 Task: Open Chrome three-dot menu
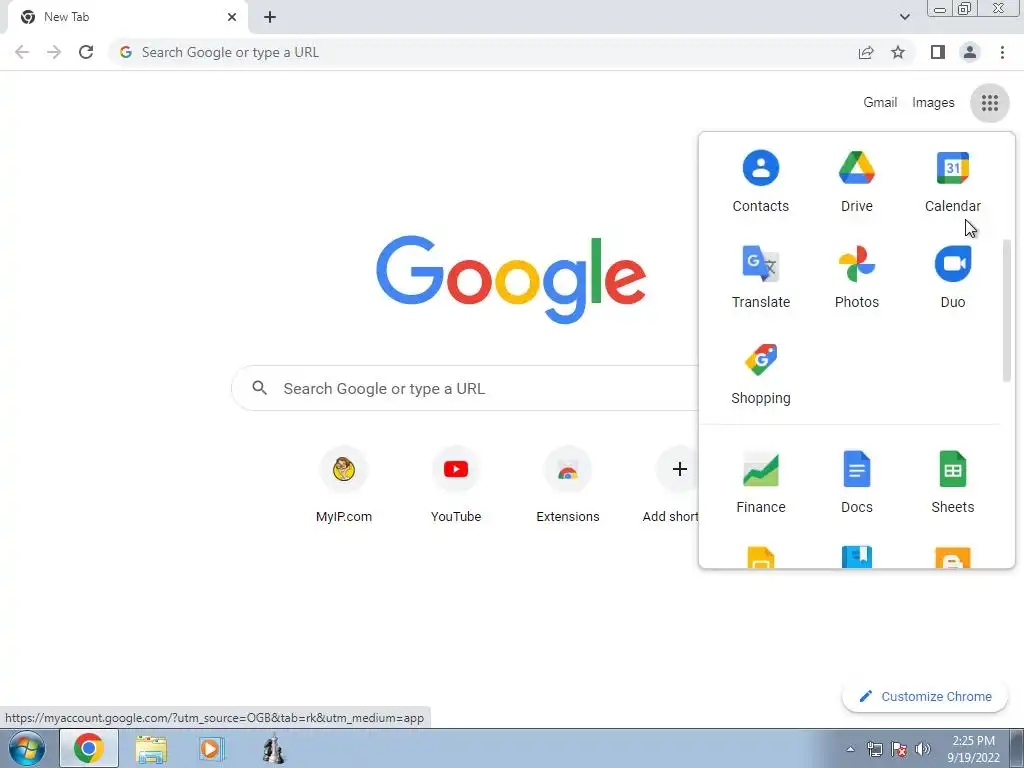(1002, 52)
